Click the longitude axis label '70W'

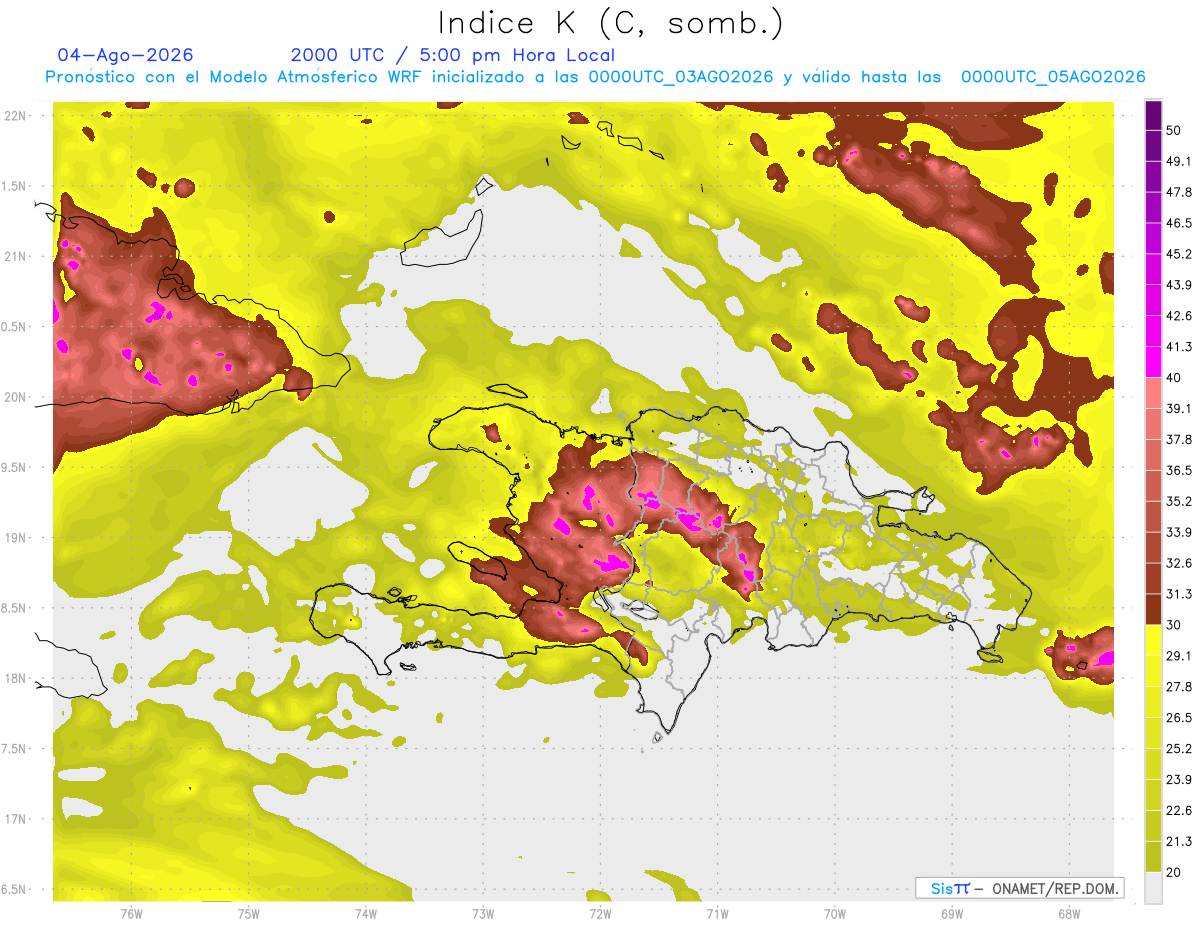(835, 913)
